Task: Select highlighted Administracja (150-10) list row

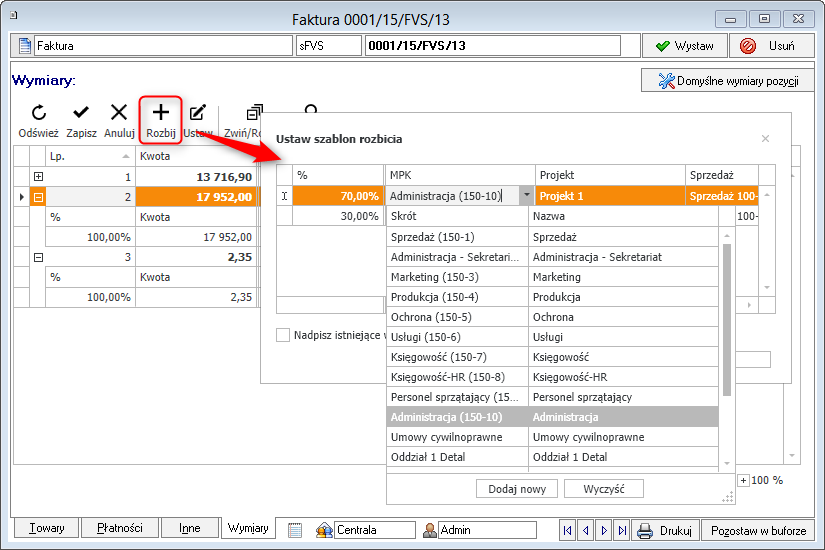Action: click(552, 417)
